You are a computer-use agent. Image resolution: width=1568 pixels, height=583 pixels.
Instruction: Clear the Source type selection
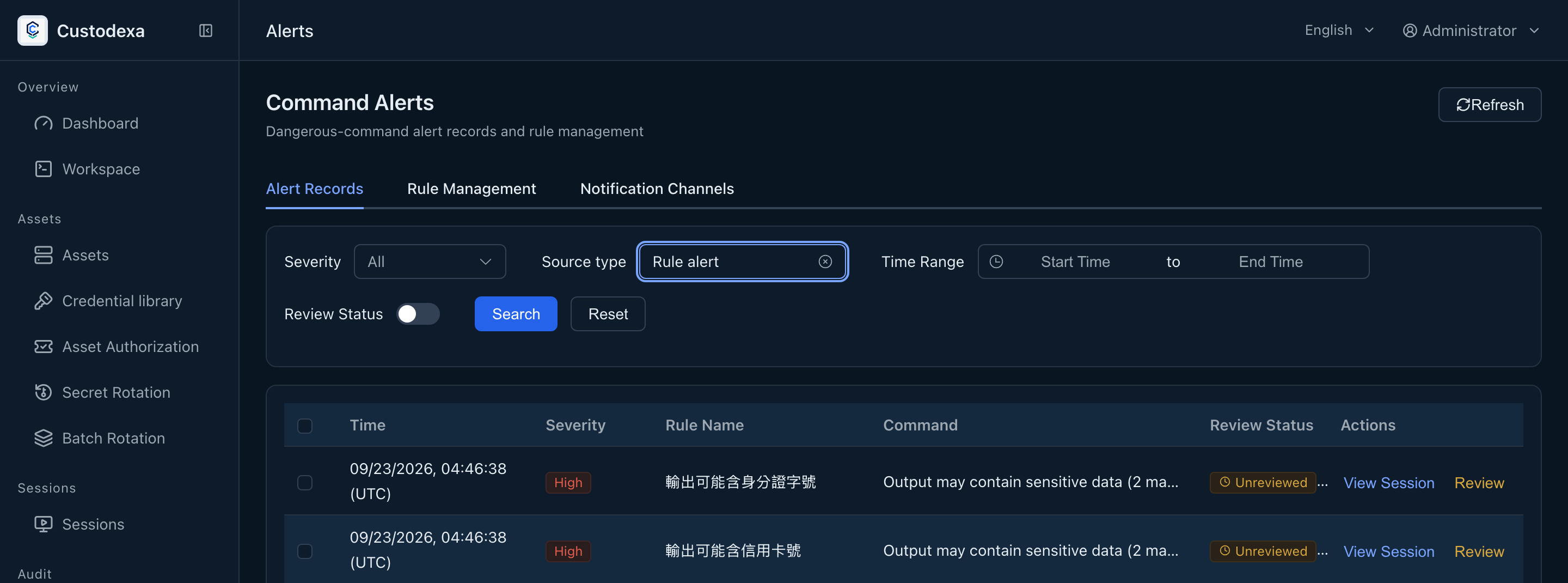coord(825,262)
